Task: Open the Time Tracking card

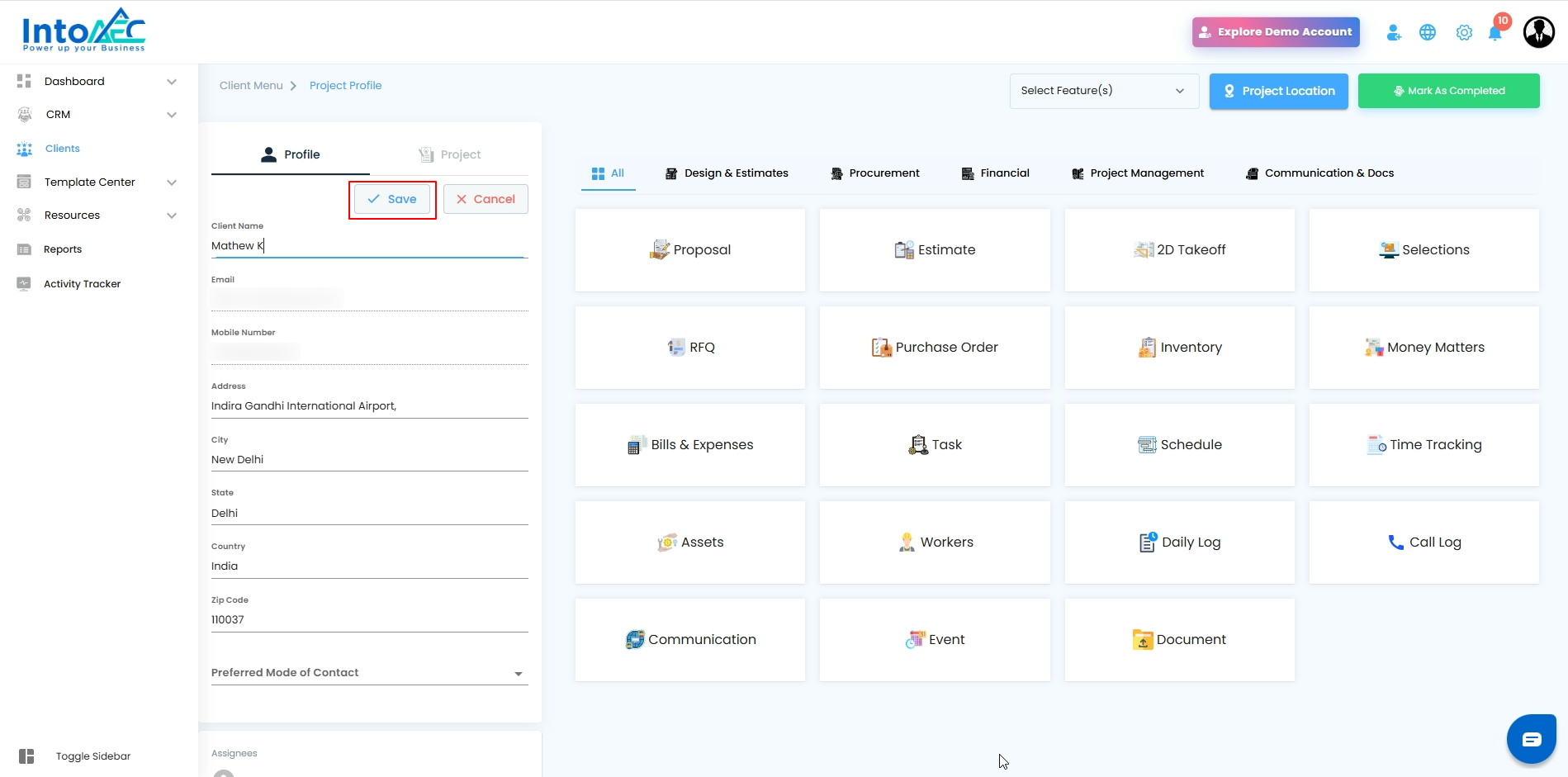Action: tap(1424, 445)
